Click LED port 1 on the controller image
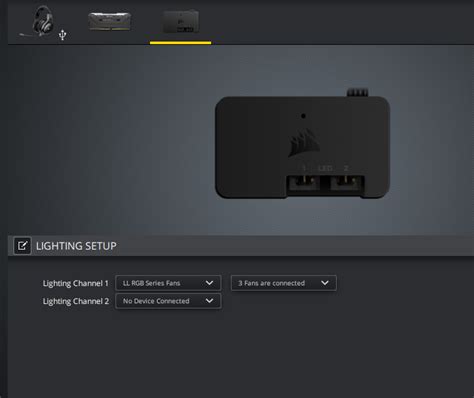Screen dimensions: 474x398 pyautogui.click(x=304, y=183)
